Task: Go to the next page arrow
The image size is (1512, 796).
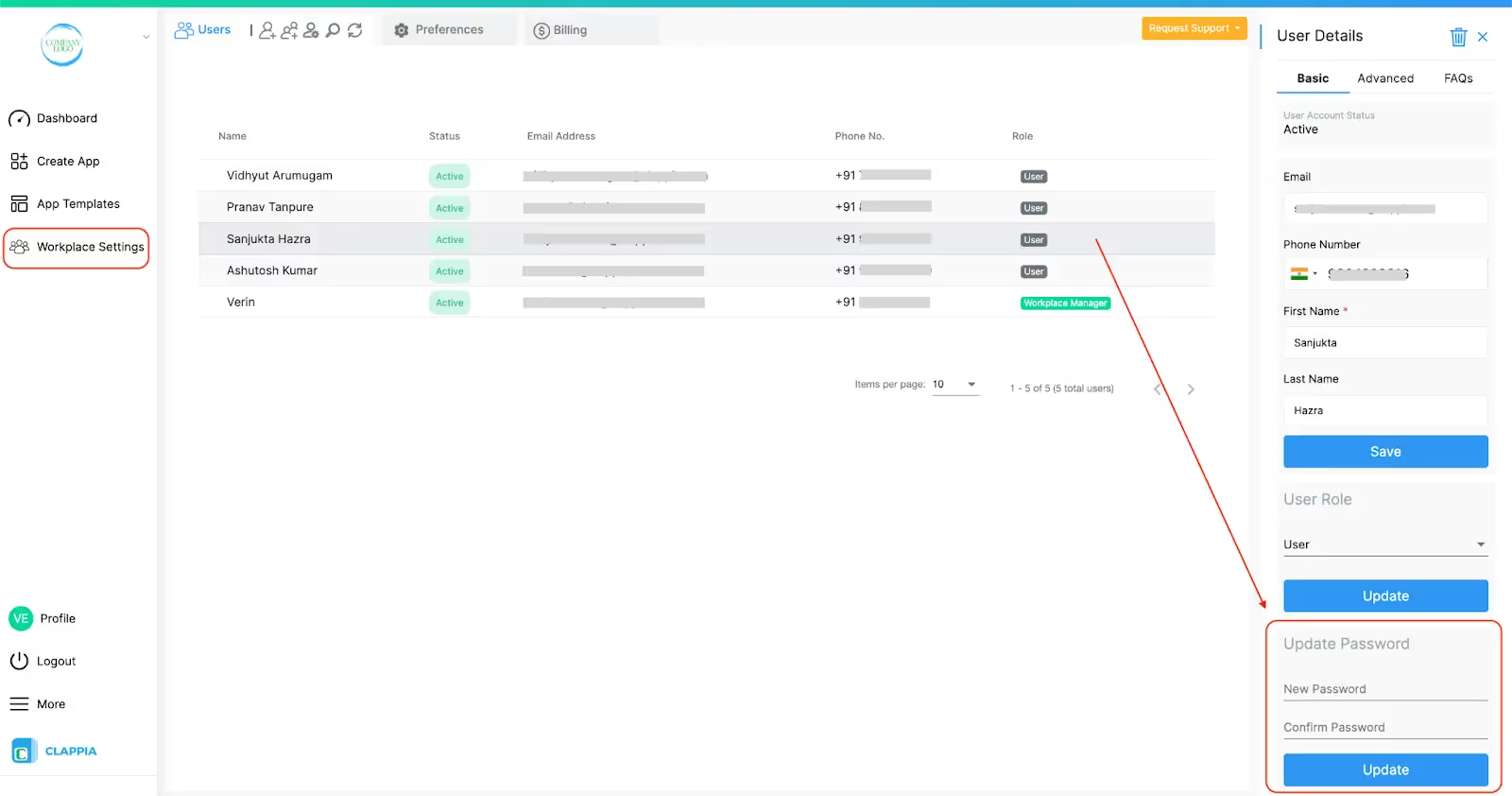Action: pyautogui.click(x=1191, y=389)
